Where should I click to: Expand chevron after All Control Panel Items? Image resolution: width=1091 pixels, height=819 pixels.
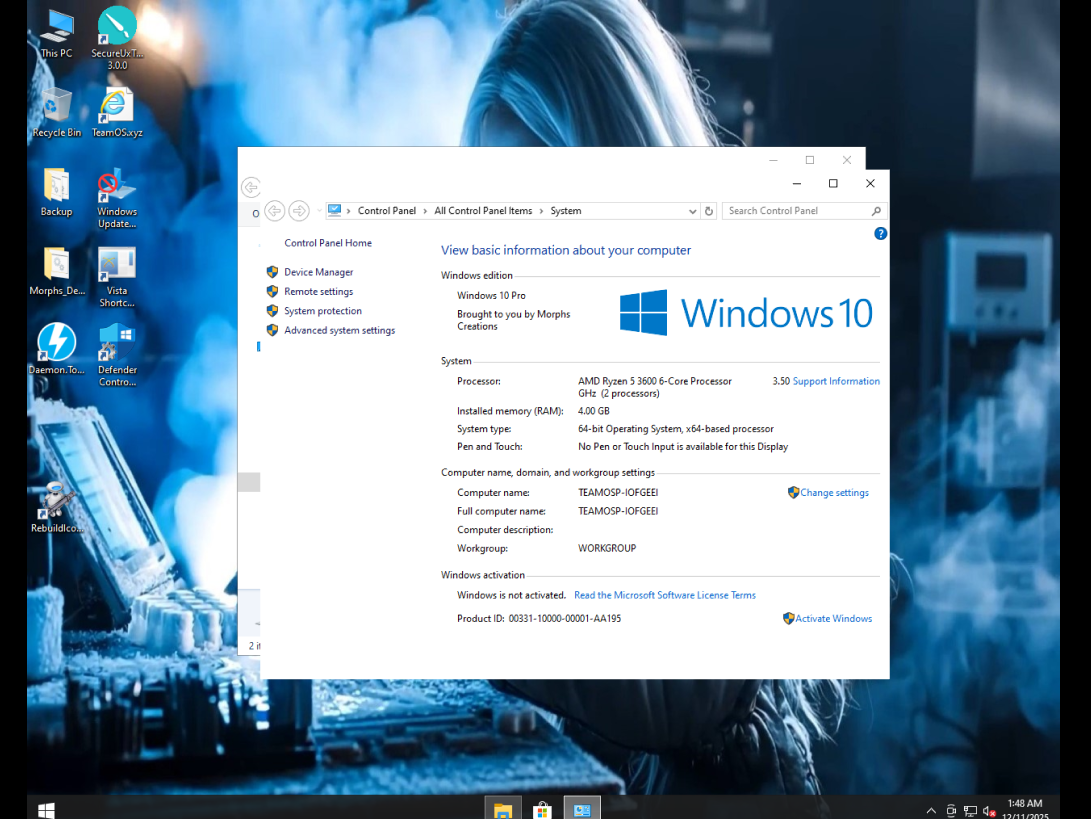pos(541,211)
